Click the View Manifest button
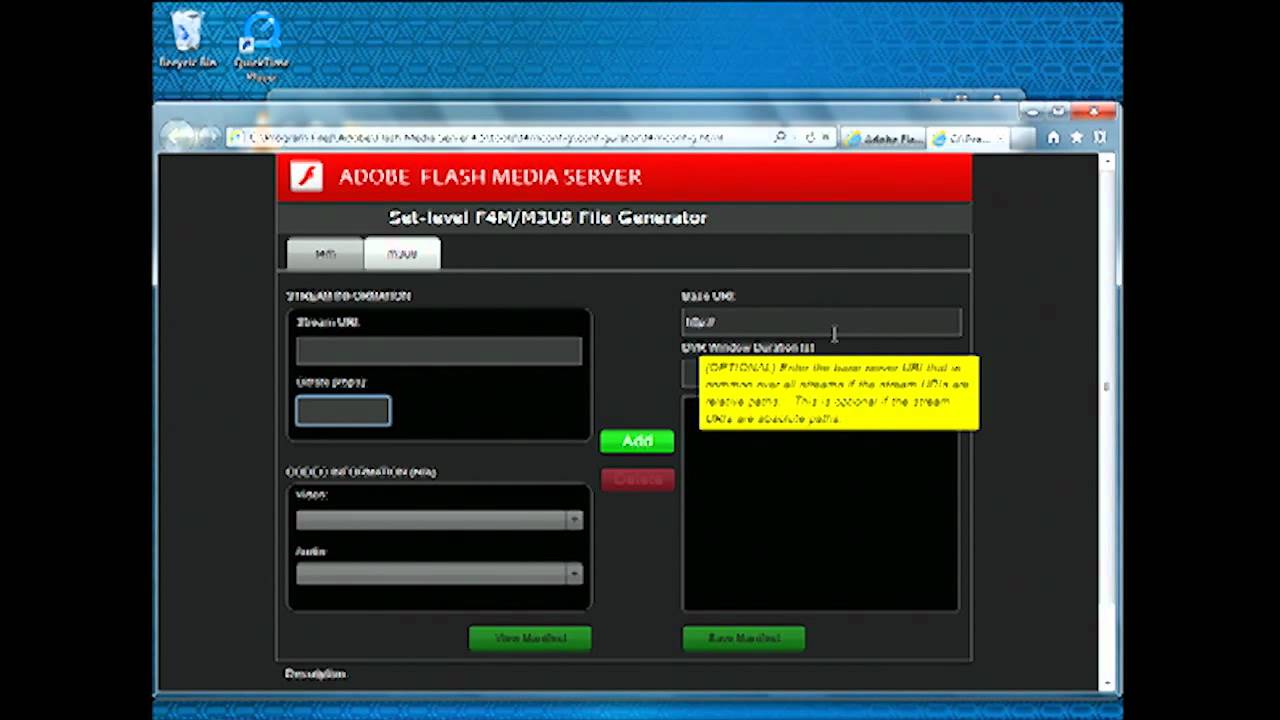Image resolution: width=1280 pixels, height=720 pixels. point(530,638)
